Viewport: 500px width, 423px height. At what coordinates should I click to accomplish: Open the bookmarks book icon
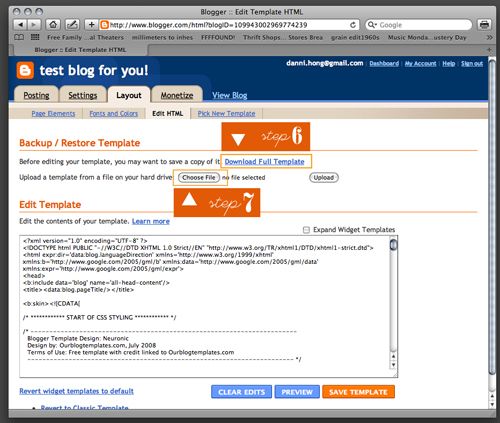click(x=19, y=37)
